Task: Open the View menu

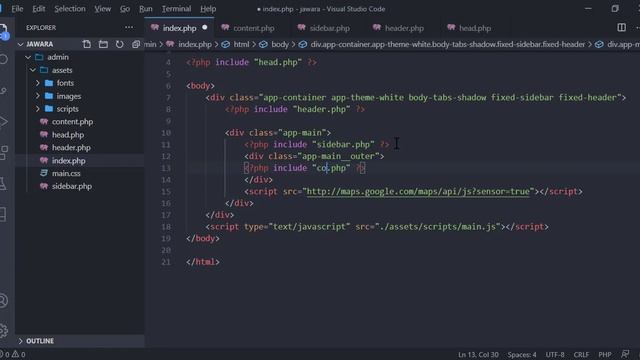Action: tap(102, 9)
